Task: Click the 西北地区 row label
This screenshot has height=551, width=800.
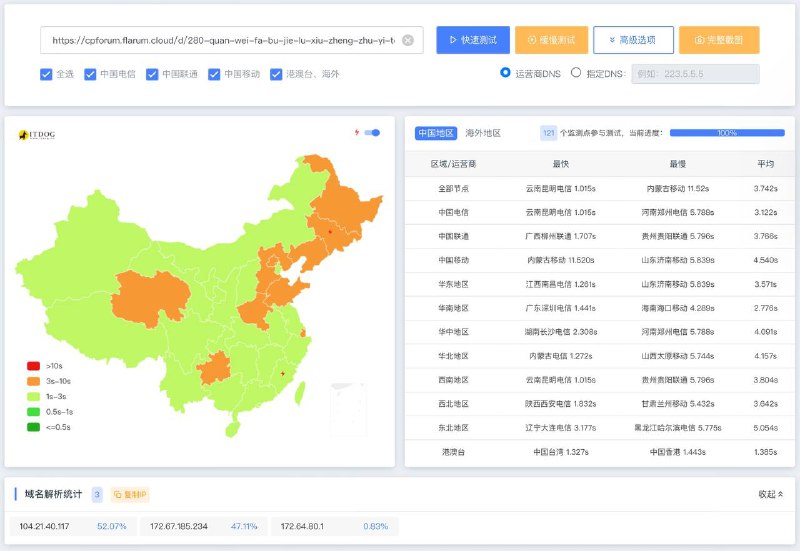Action: [453, 404]
